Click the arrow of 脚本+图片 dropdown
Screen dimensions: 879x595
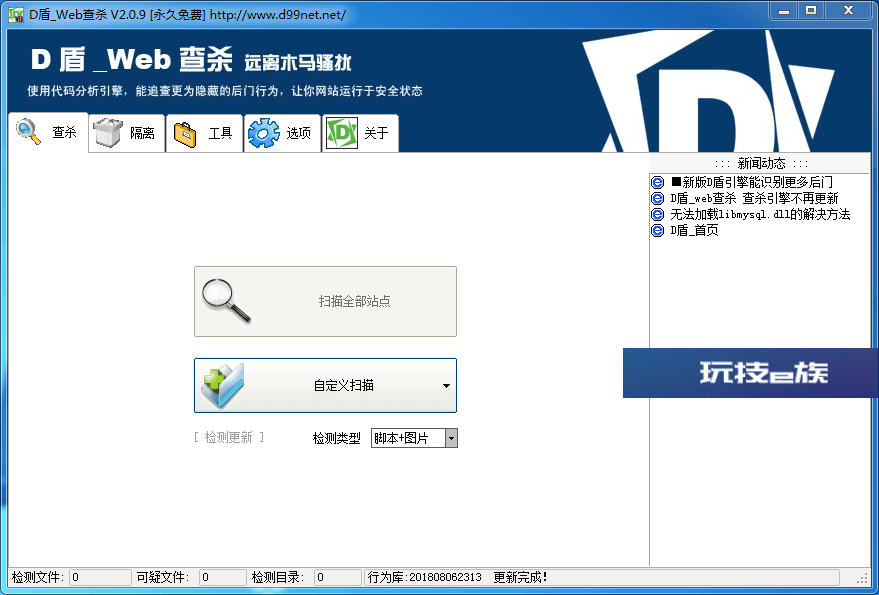[451, 438]
